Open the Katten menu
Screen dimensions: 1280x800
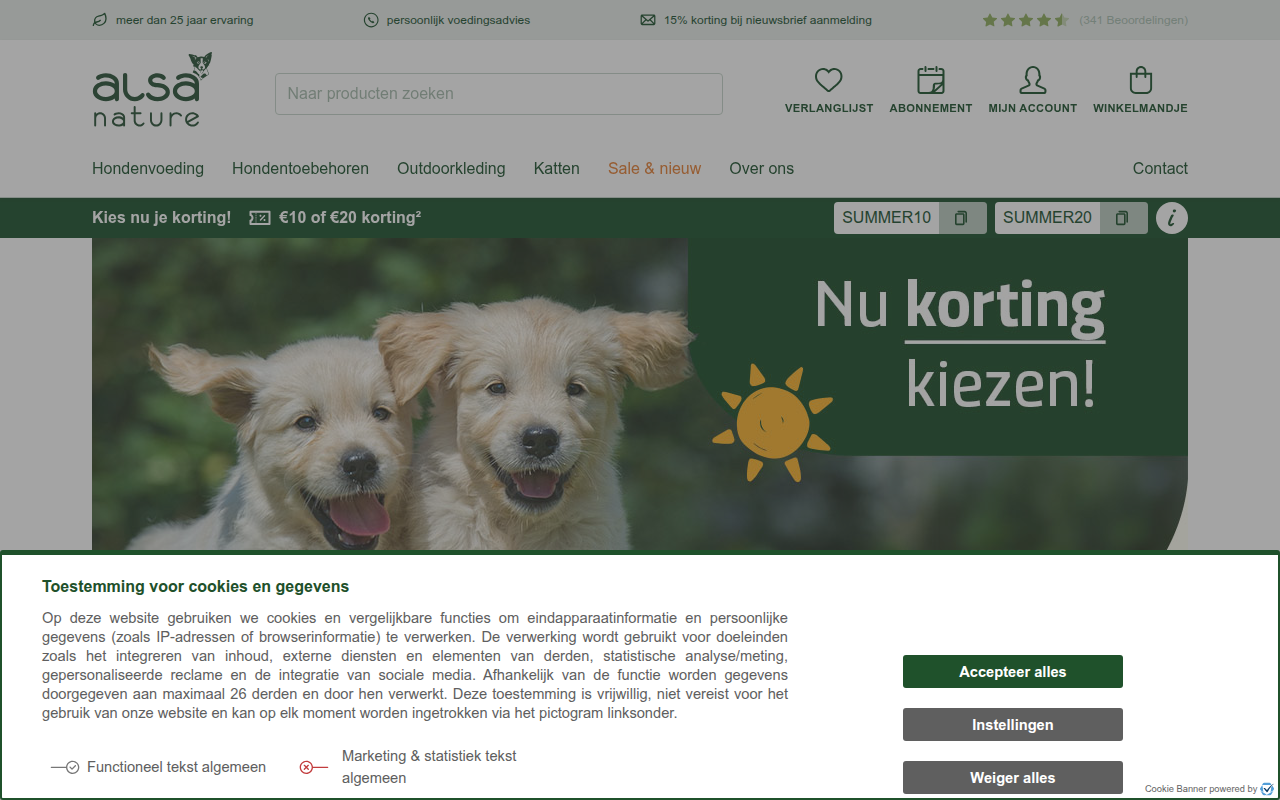click(x=557, y=168)
